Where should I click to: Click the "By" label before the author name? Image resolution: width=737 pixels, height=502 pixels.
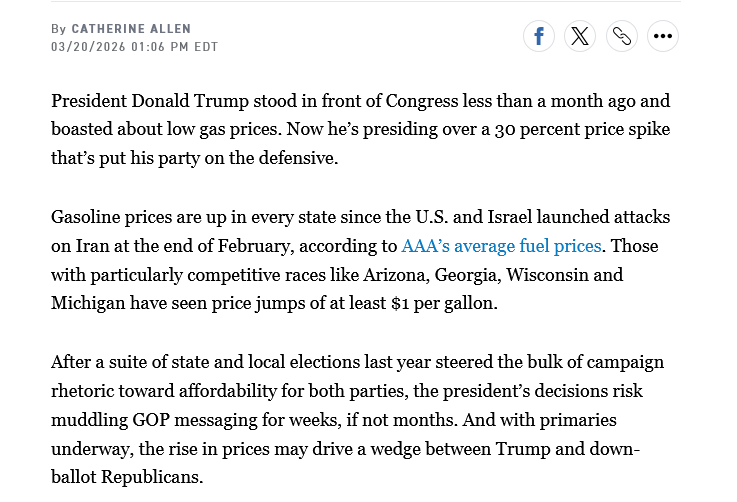(59, 29)
